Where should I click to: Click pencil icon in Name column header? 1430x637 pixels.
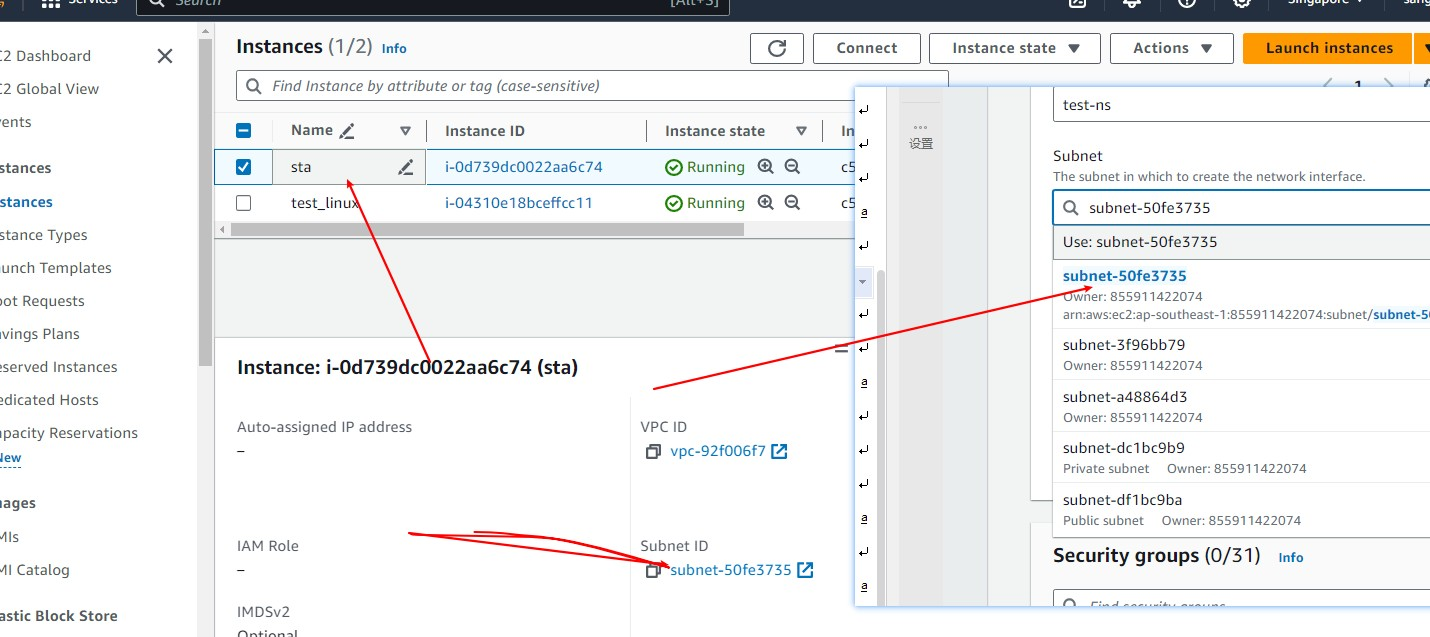tap(347, 131)
